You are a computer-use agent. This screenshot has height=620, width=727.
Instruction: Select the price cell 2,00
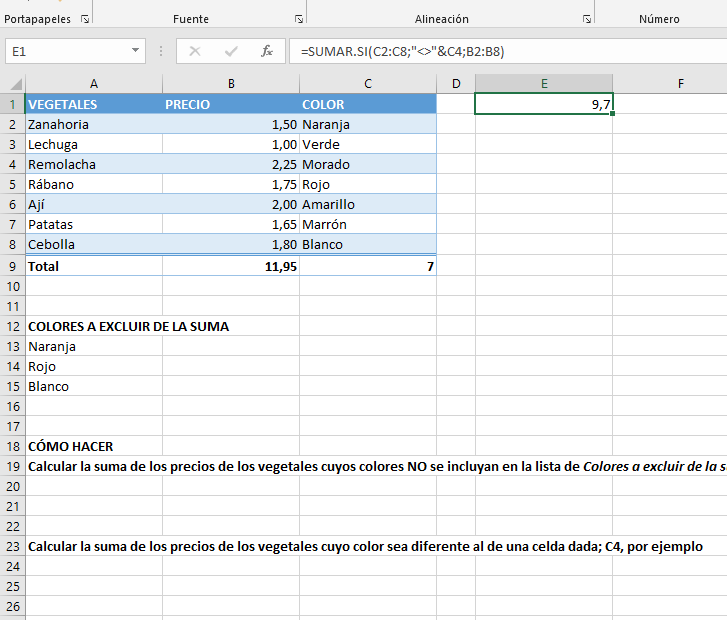(x=231, y=204)
